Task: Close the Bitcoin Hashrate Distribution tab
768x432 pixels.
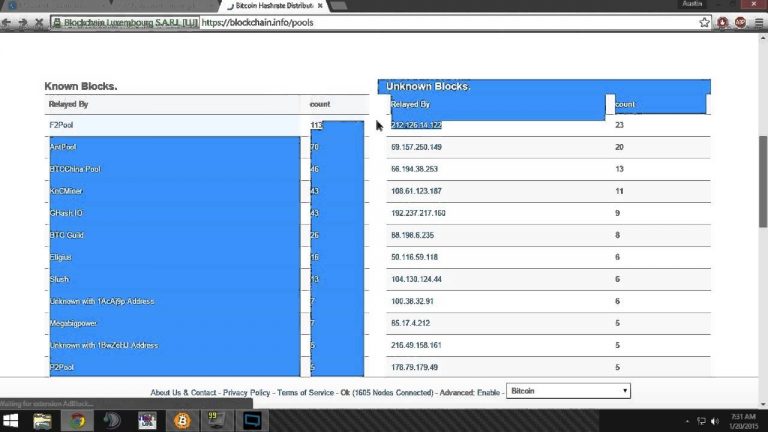Action: coord(320,6)
